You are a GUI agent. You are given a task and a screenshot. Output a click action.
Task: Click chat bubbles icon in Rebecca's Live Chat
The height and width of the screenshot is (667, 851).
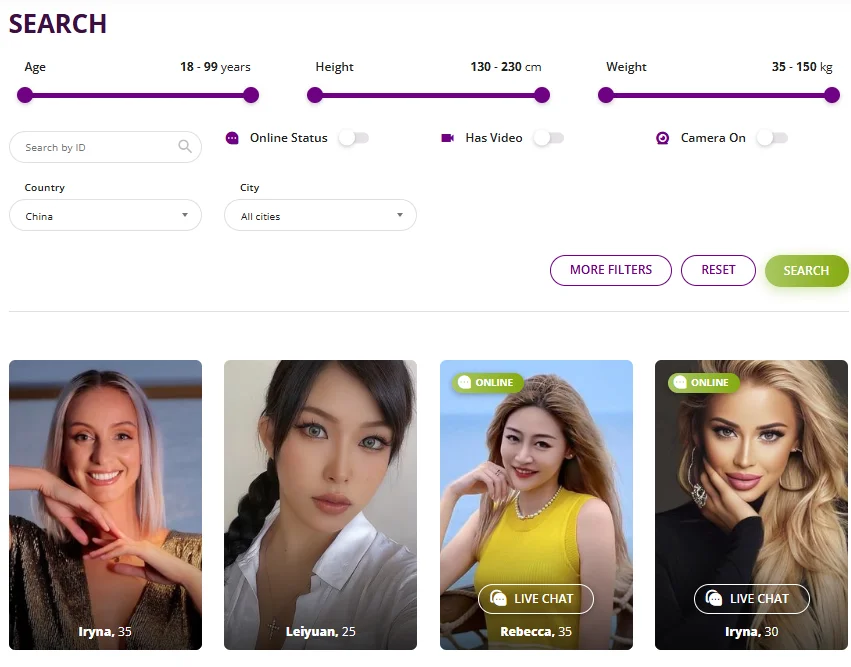pos(498,598)
